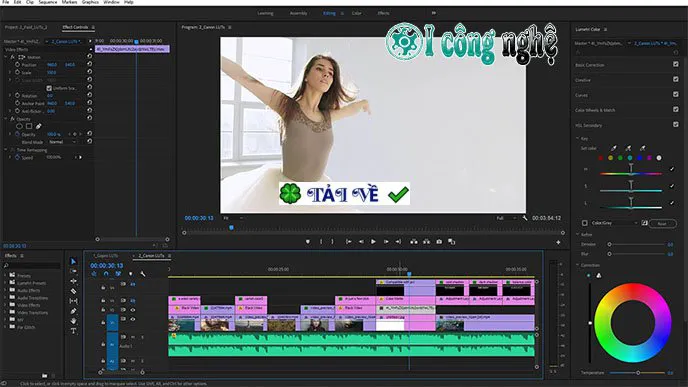Select the Track Select Forward tool
688x387 pixels.
point(73,271)
